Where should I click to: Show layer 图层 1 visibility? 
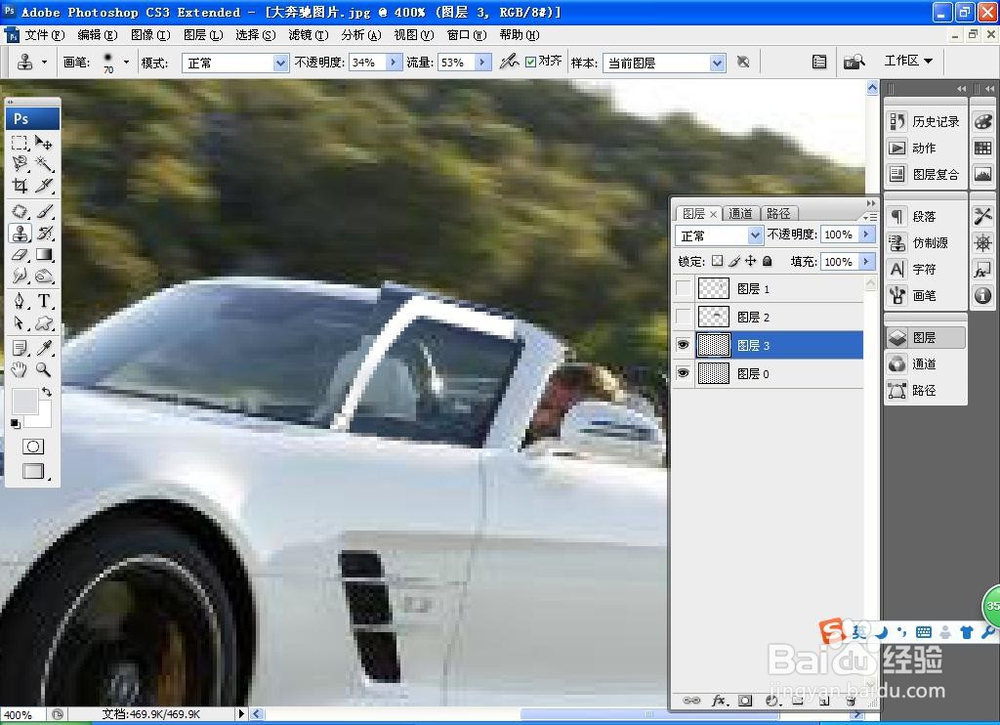click(x=683, y=289)
